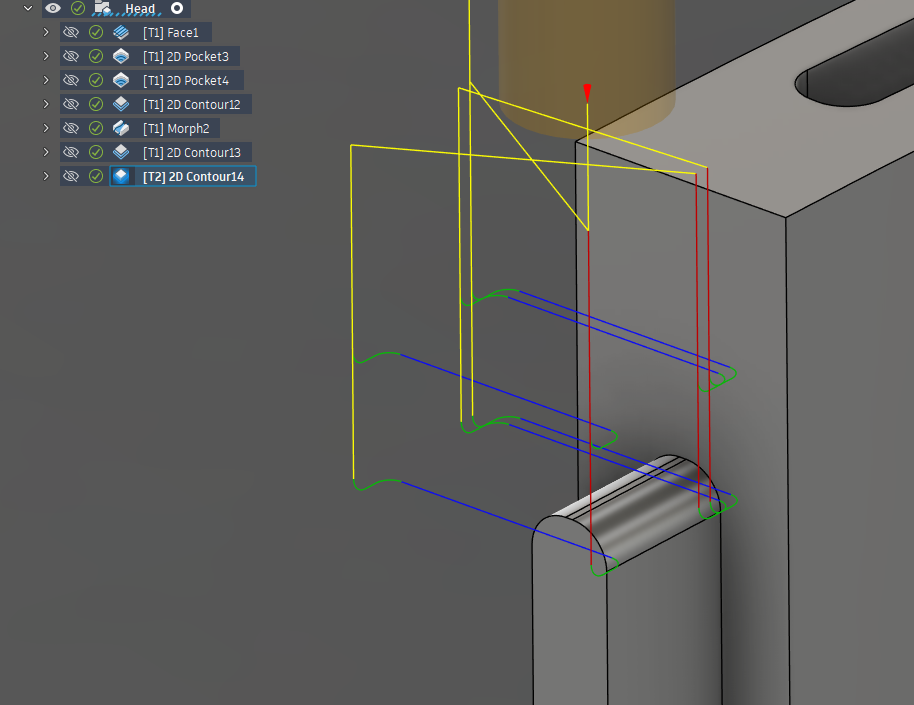Click the Morph2 operation type icon
The width and height of the screenshot is (914, 705).
(x=121, y=128)
